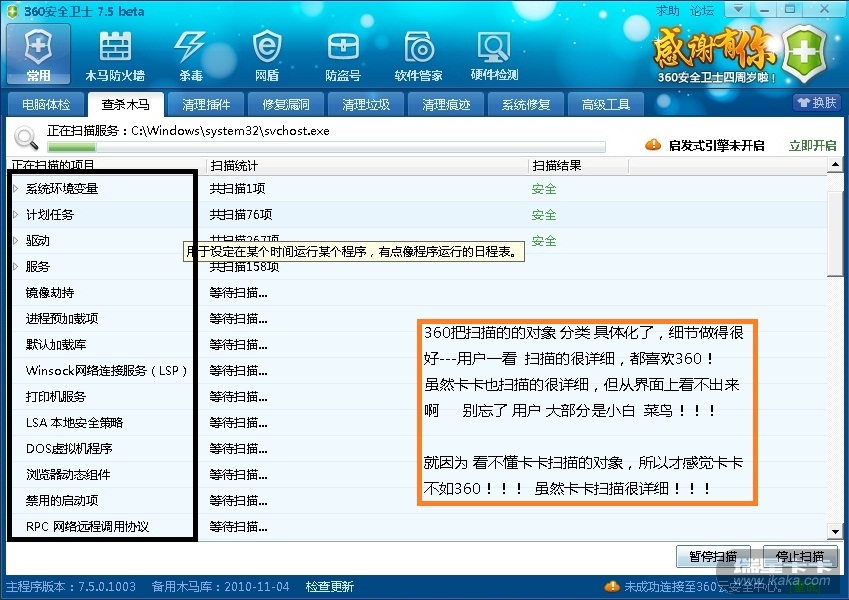
Task: Switch to the 查杀木马 tab
Action: pos(126,104)
